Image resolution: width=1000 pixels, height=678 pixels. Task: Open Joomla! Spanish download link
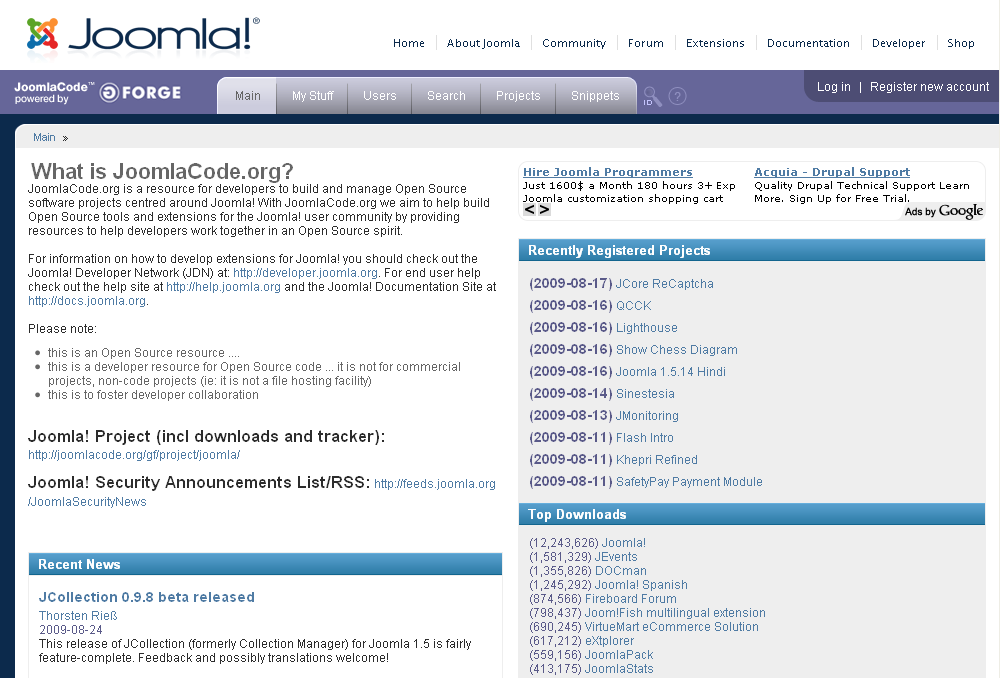point(640,585)
